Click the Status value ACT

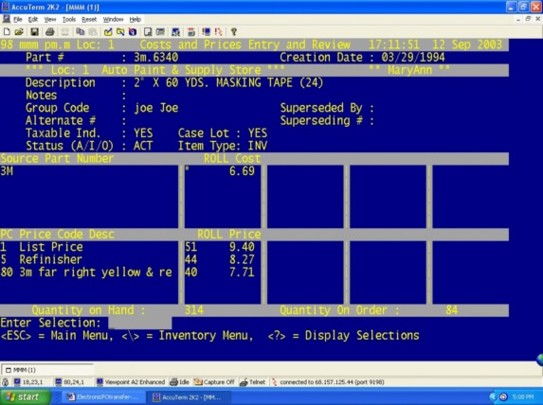pos(143,146)
